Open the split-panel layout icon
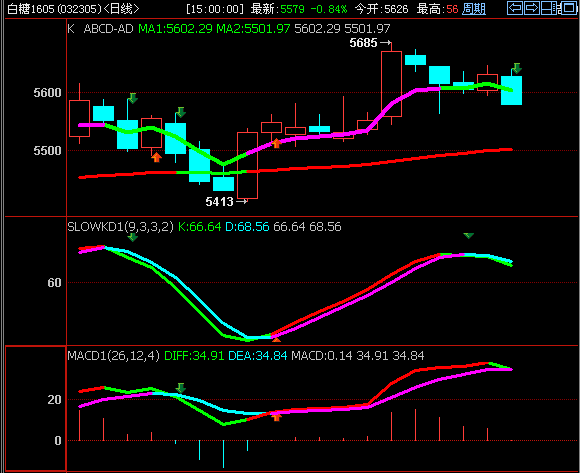The image size is (580, 473). [550, 8]
